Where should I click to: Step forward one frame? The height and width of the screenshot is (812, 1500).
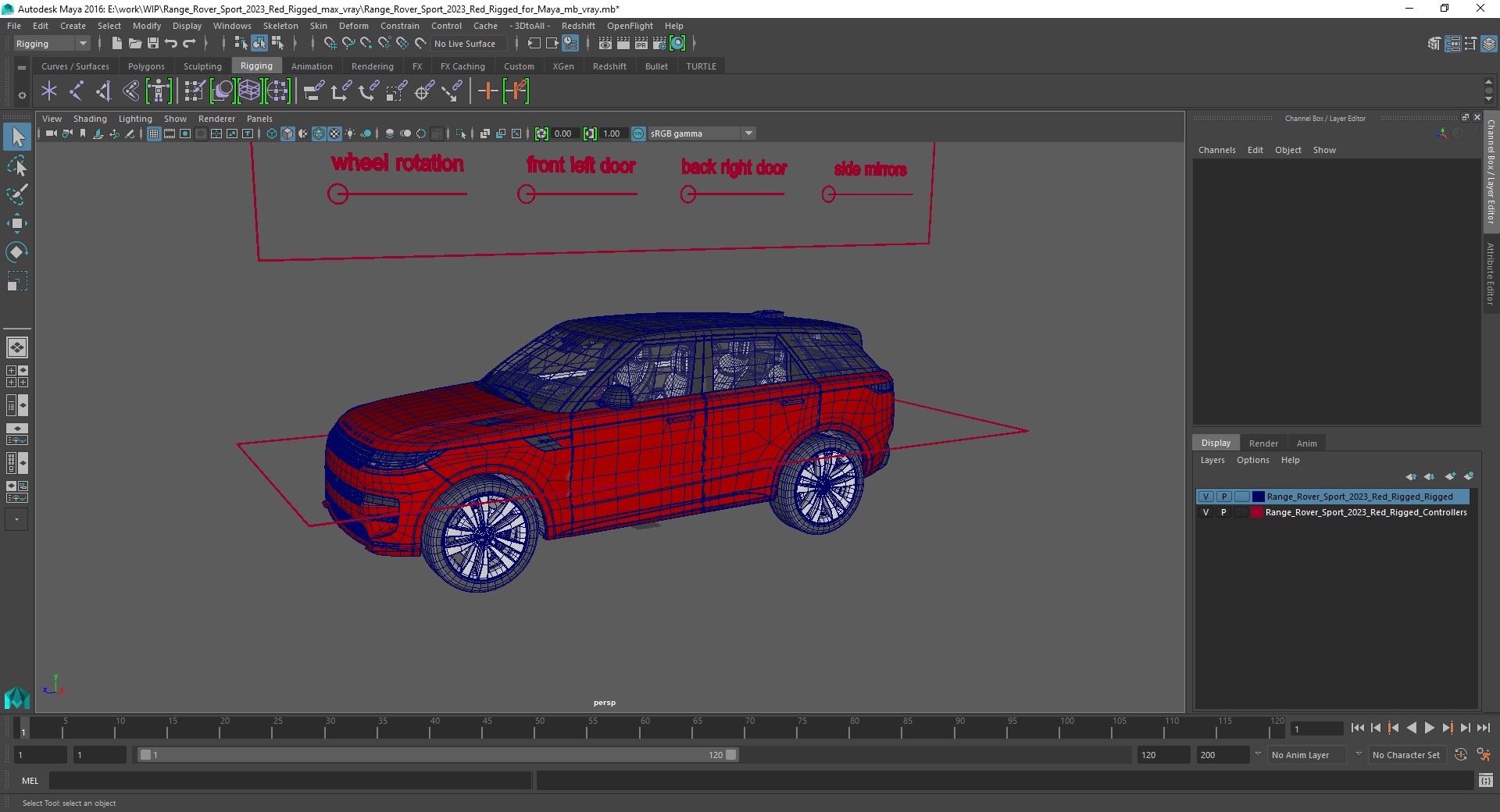click(x=1465, y=728)
